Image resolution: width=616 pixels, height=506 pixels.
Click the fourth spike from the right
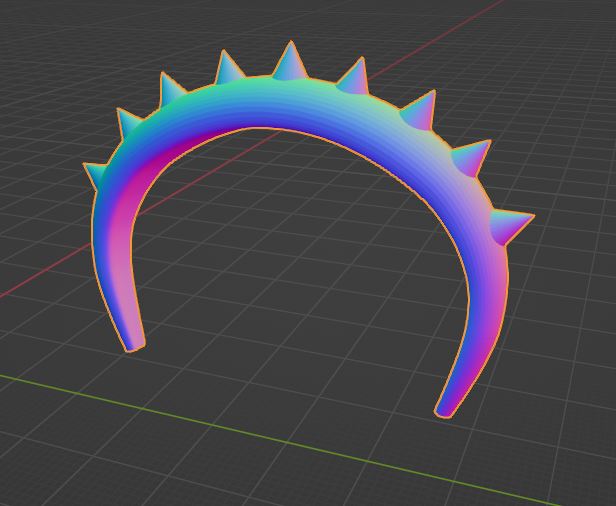pos(352,77)
